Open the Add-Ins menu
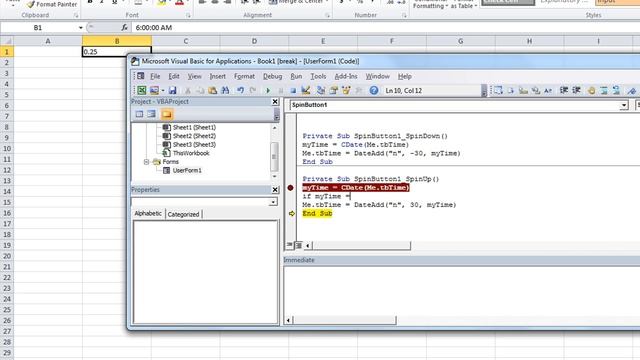This screenshot has height=360, width=640. [346, 76]
